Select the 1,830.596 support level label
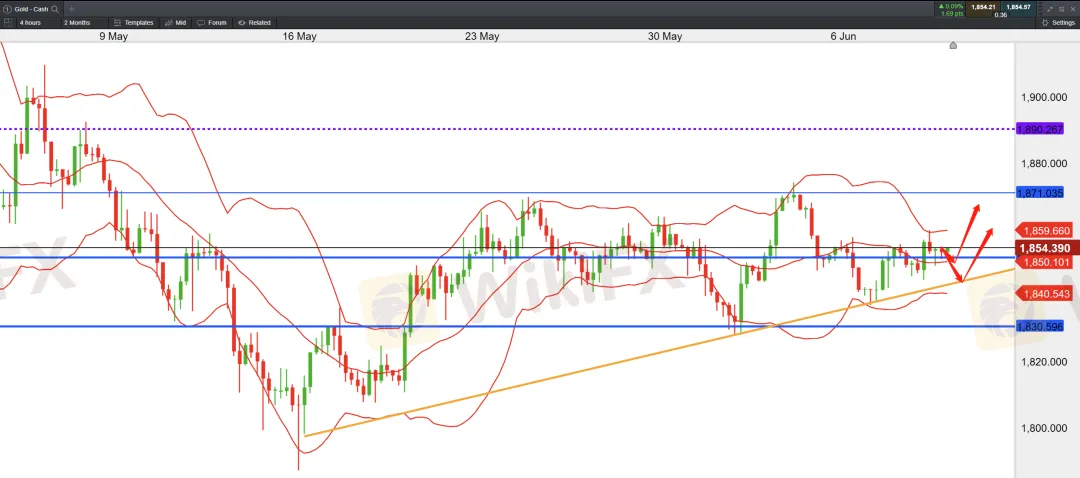Image resolution: width=1080 pixels, height=478 pixels. [1039, 326]
